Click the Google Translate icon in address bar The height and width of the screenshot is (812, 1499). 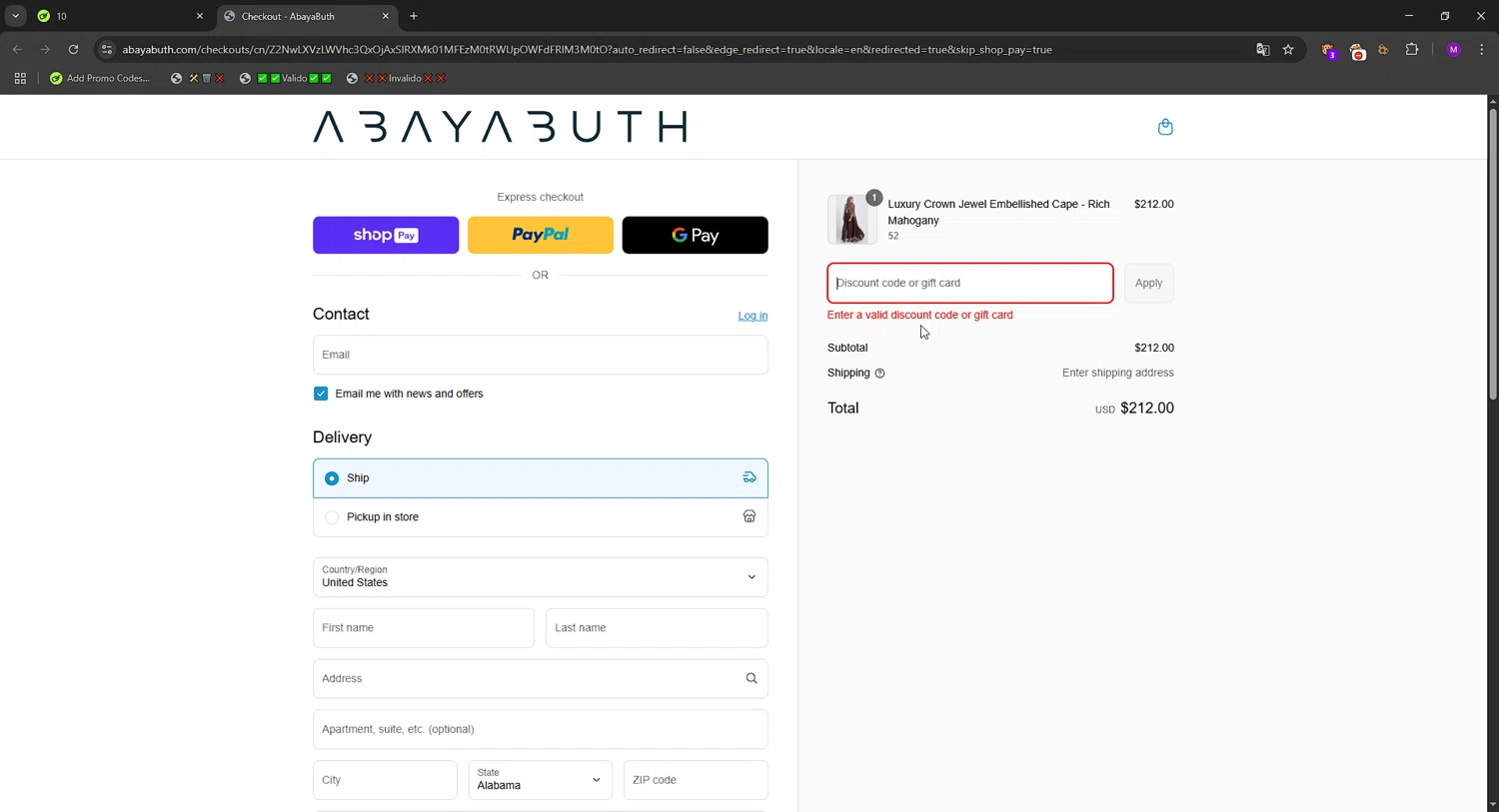1262,49
